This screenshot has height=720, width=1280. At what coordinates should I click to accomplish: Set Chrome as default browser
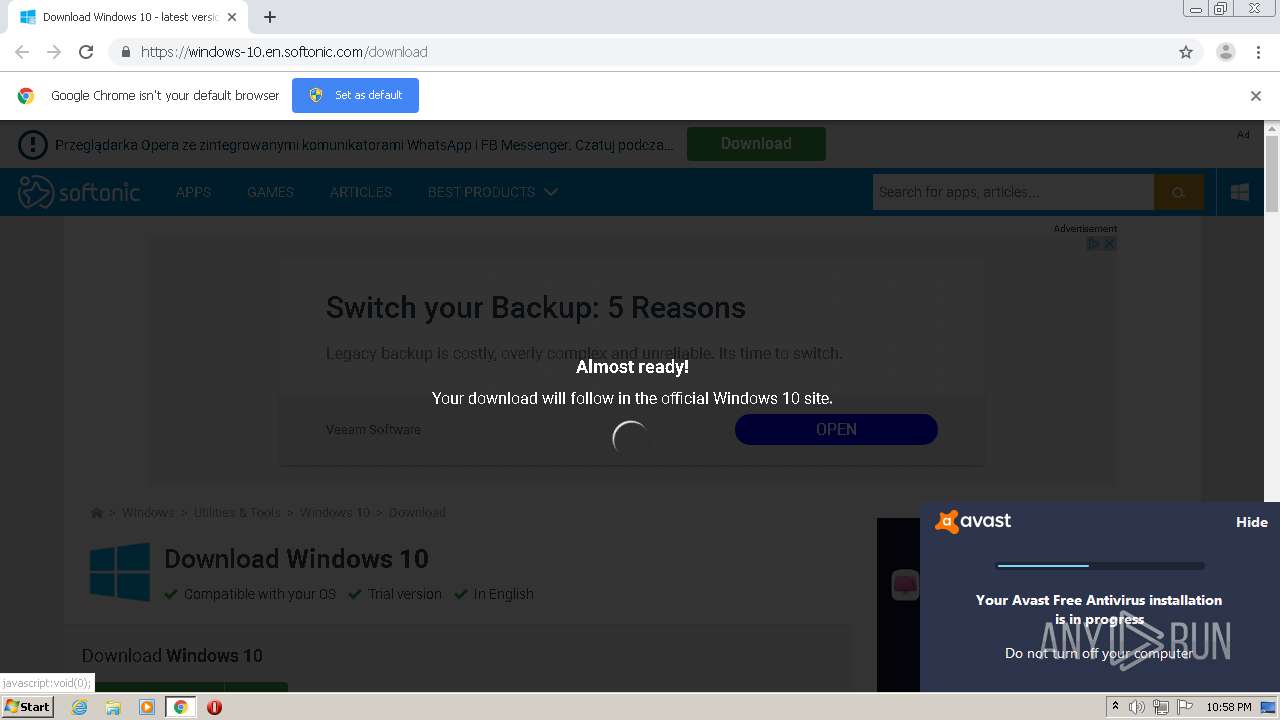355,95
